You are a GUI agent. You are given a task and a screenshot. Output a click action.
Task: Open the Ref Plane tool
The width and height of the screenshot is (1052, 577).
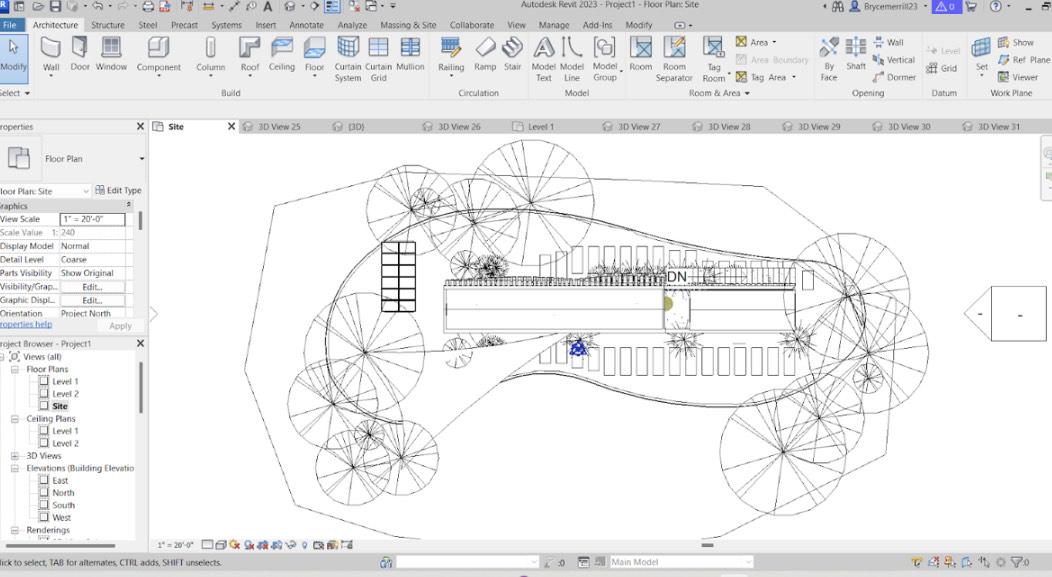[1024, 60]
